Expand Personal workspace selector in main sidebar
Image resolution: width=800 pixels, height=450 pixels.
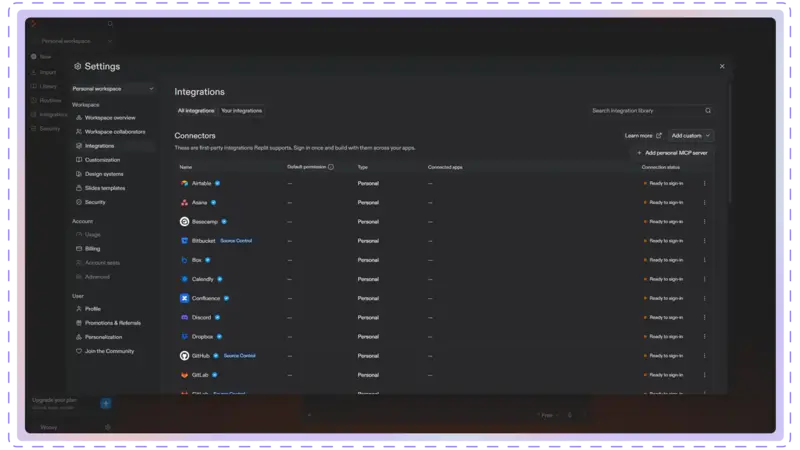pyautogui.click(x=76, y=41)
